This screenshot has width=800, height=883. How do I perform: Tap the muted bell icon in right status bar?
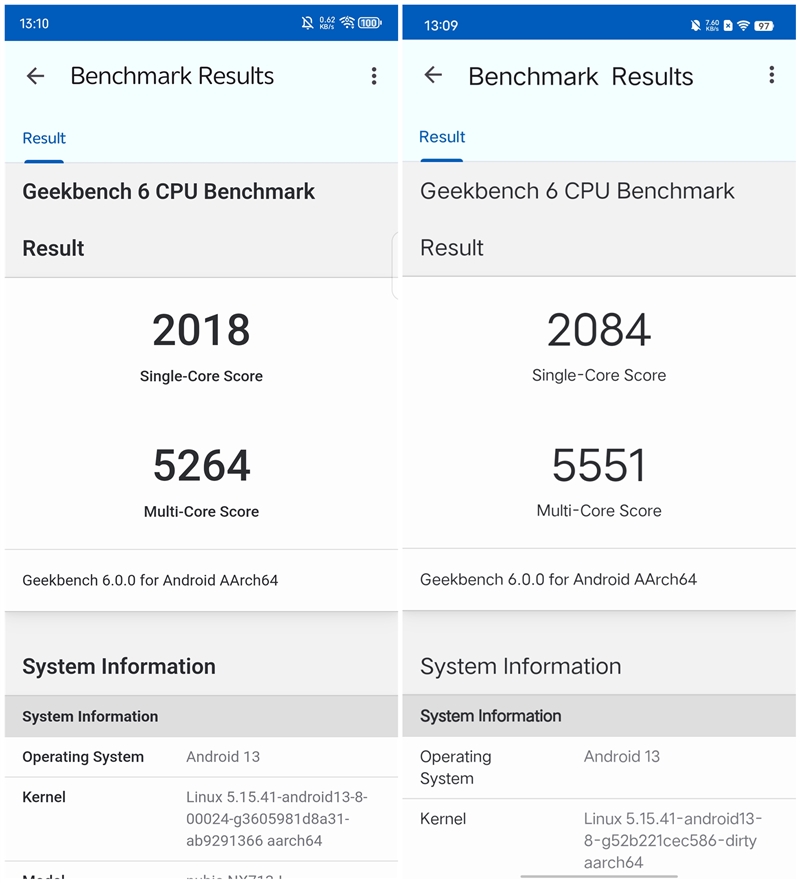(x=696, y=25)
